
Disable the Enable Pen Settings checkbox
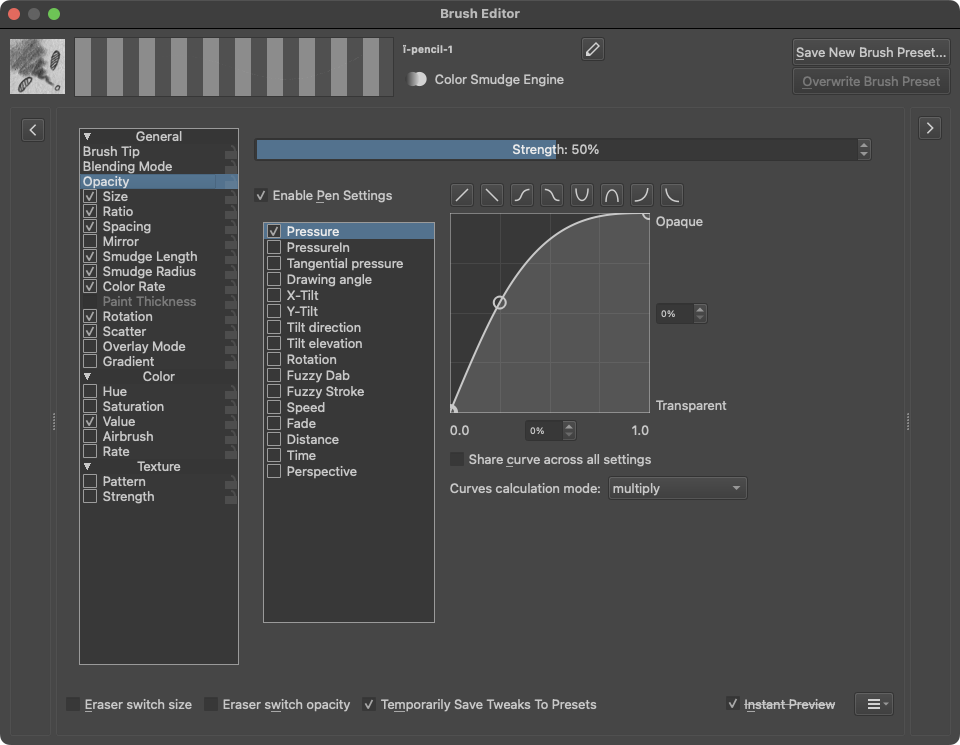262,196
